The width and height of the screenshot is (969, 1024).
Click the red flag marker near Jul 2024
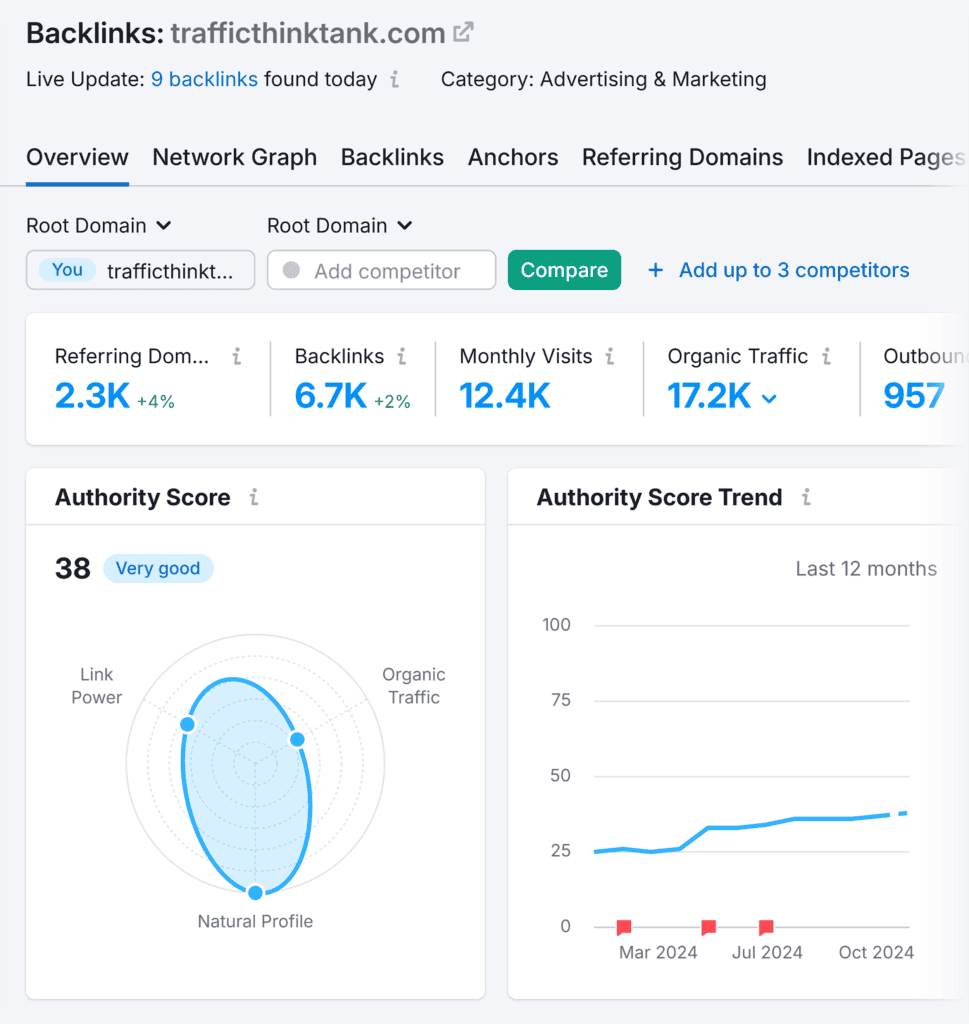(x=766, y=927)
